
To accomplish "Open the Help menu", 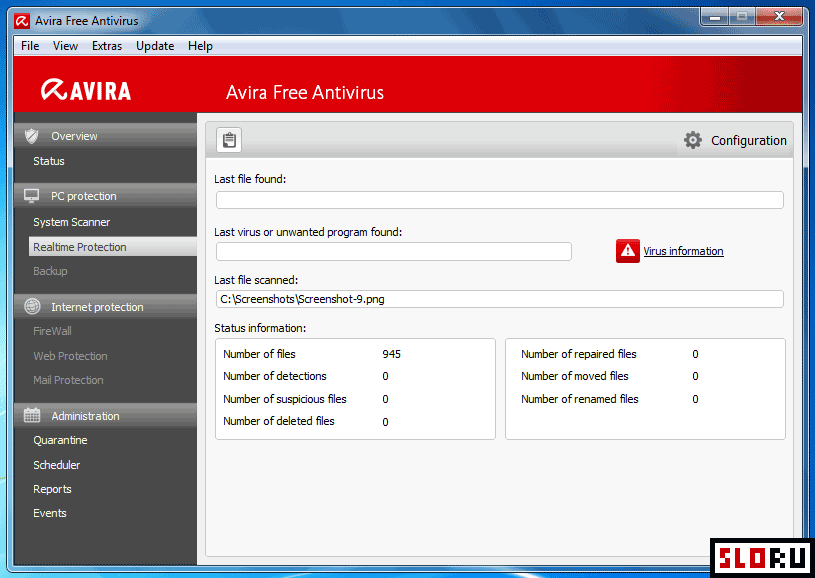I will (x=200, y=46).
